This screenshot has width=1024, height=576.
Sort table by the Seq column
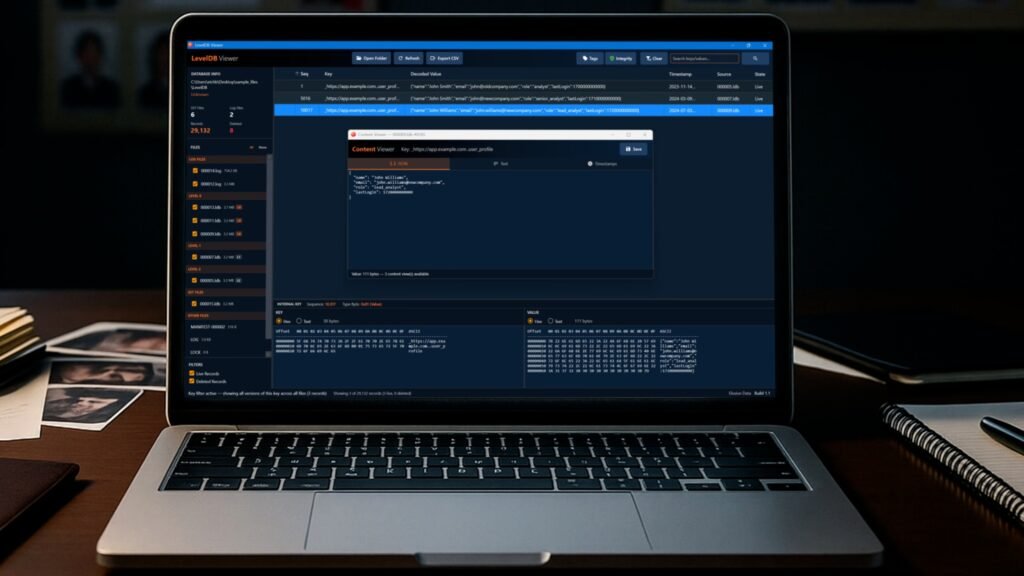tap(304, 74)
